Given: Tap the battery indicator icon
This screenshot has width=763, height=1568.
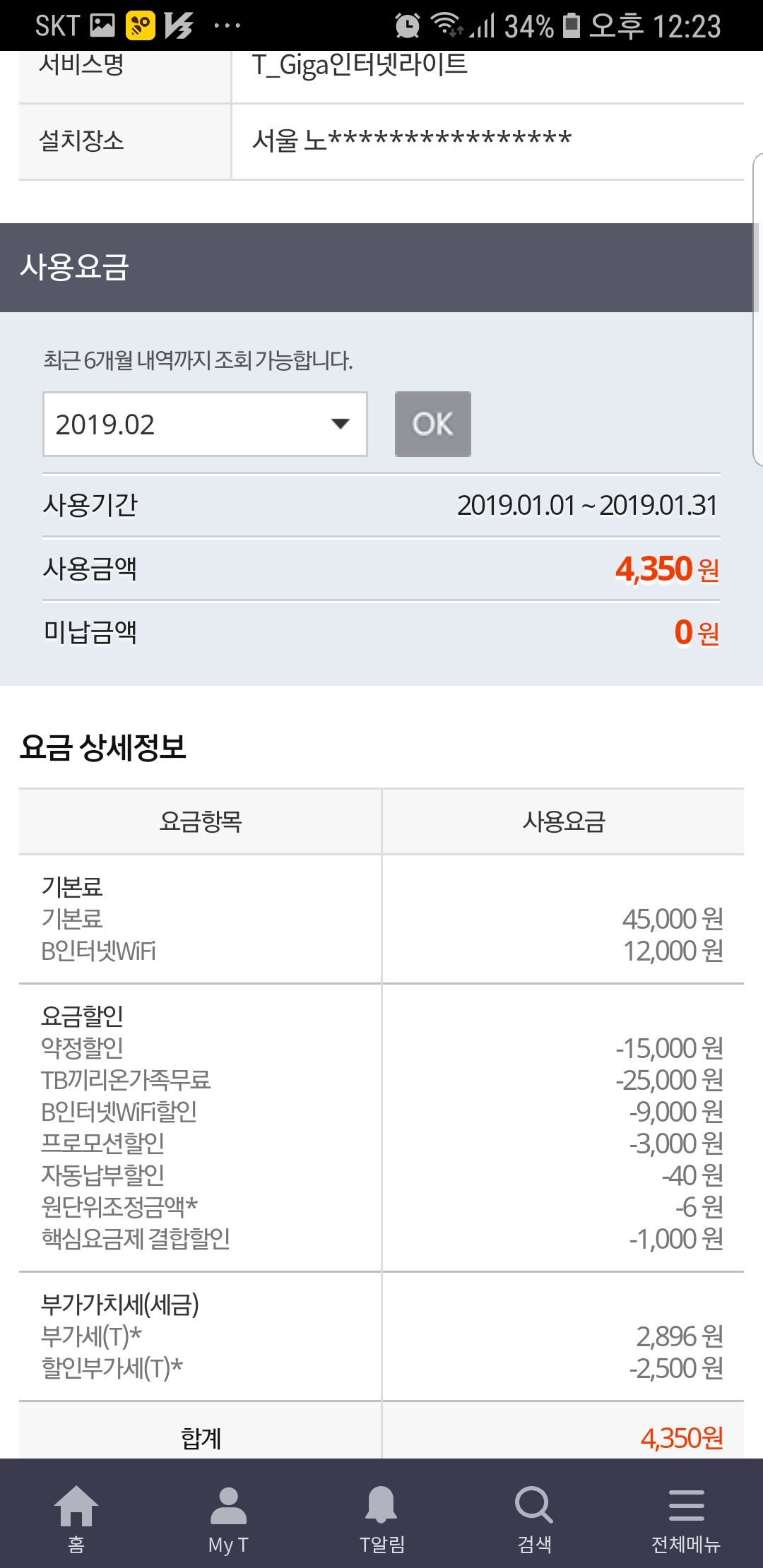Looking at the screenshot, I should [571, 26].
